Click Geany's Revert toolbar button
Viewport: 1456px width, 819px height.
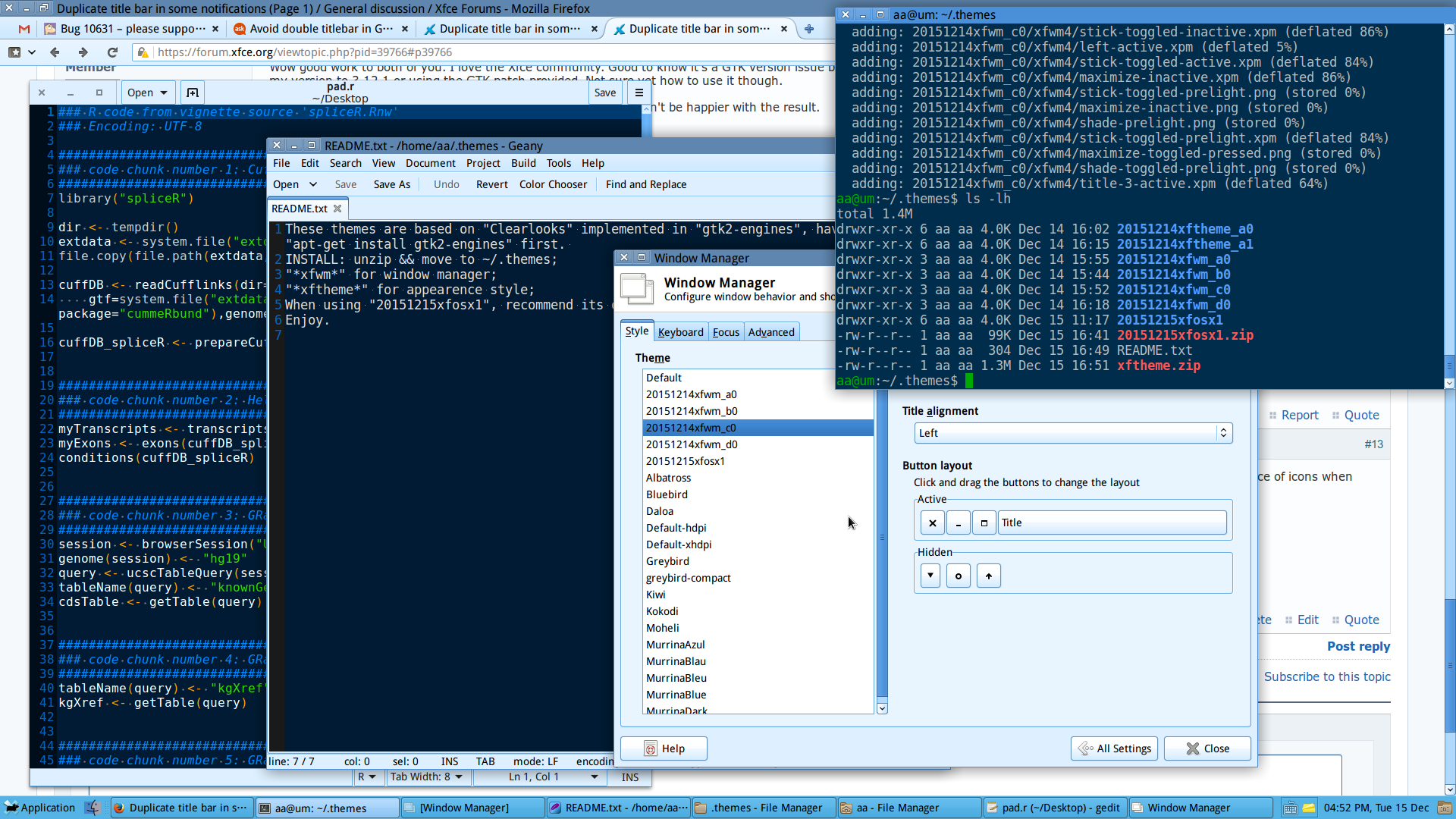pos(491,184)
